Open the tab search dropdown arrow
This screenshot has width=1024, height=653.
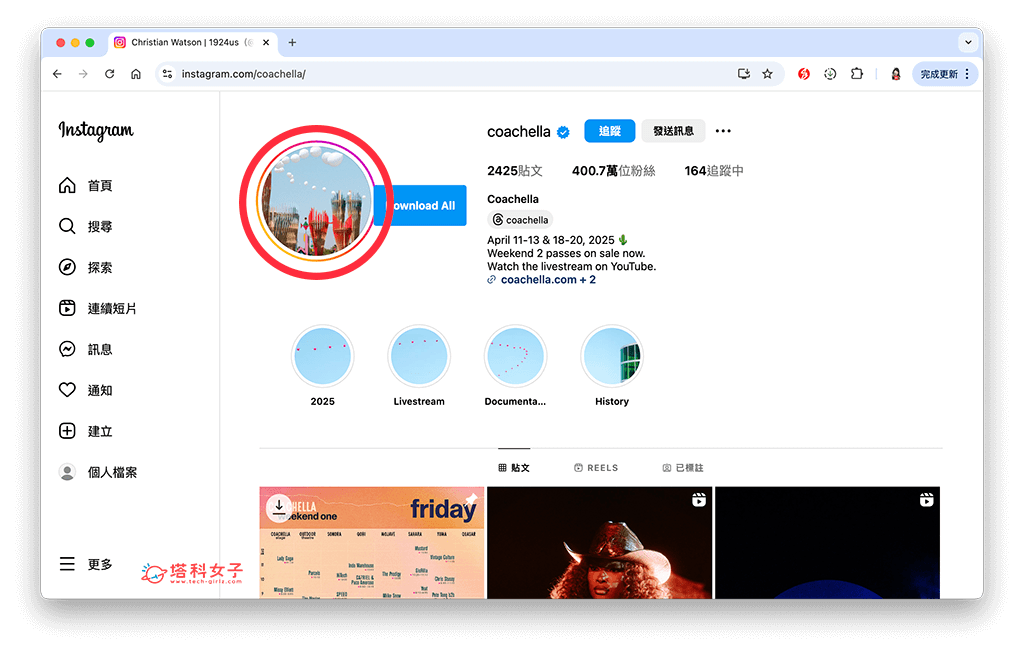pos(968,42)
